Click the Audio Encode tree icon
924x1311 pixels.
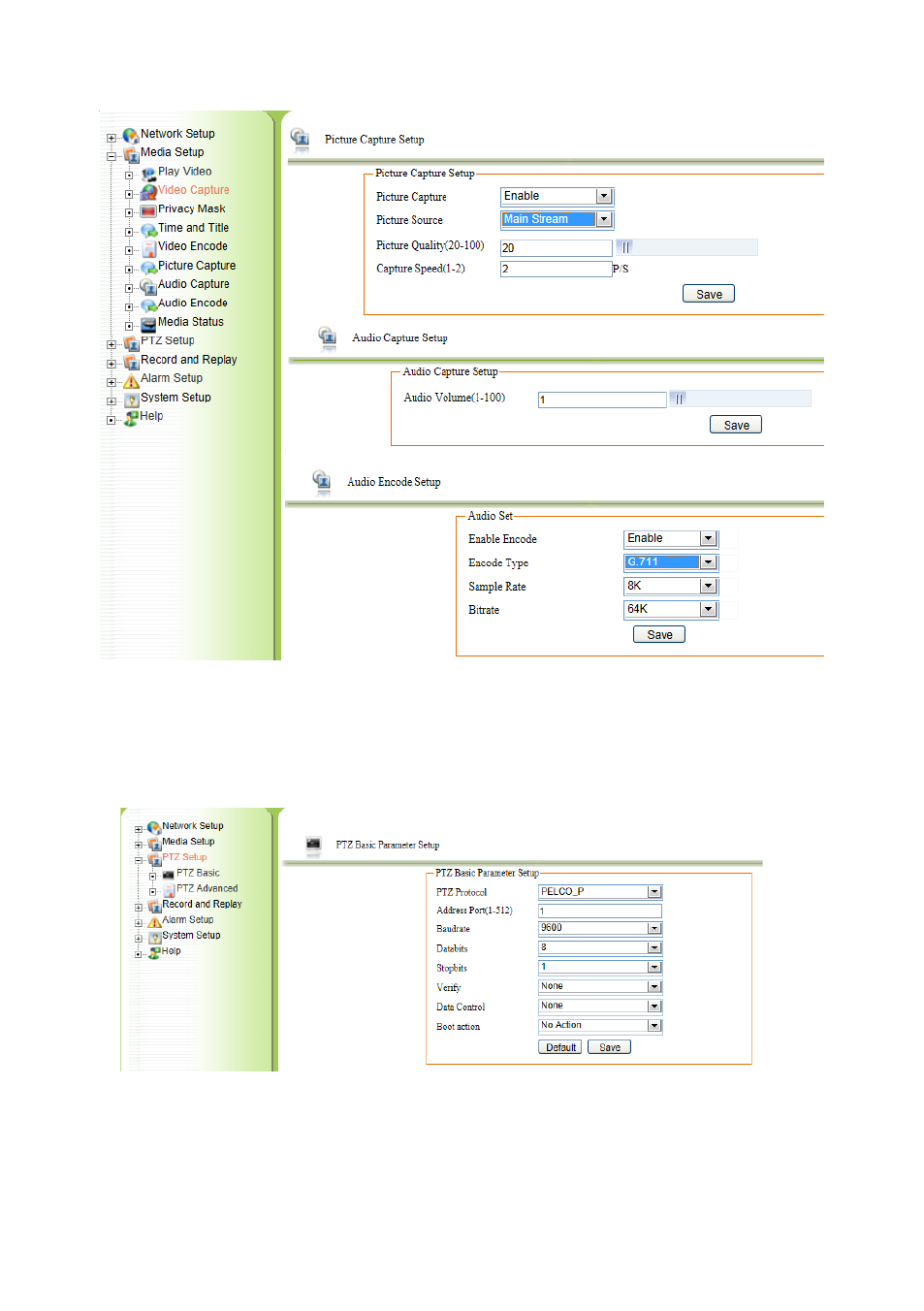[148, 305]
